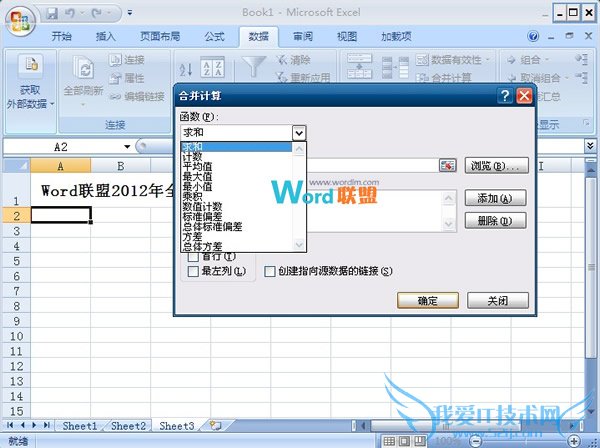Click the 添加(A) button

coord(495,198)
